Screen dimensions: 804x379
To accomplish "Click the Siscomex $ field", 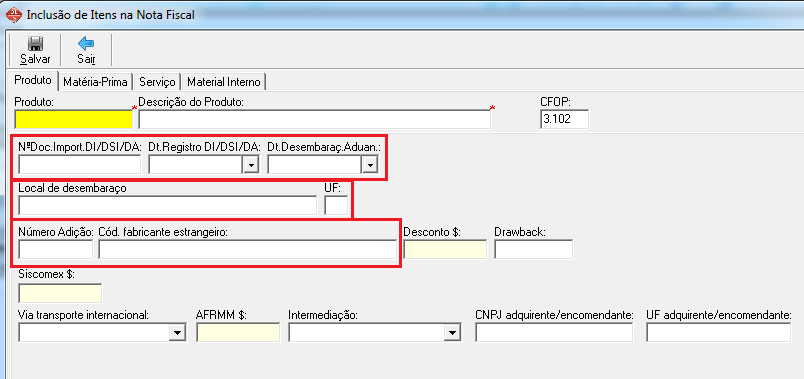I will (60, 294).
